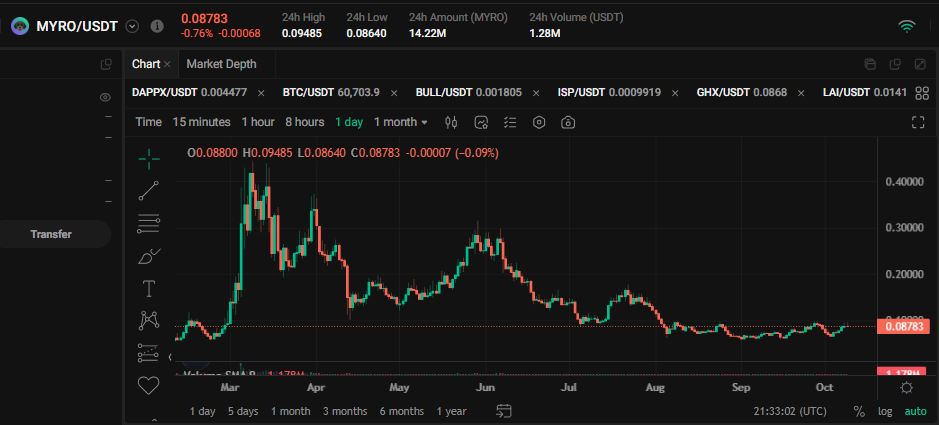Toggle balance visibility eye icon
This screenshot has width=939, height=425.
click(x=105, y=97)
